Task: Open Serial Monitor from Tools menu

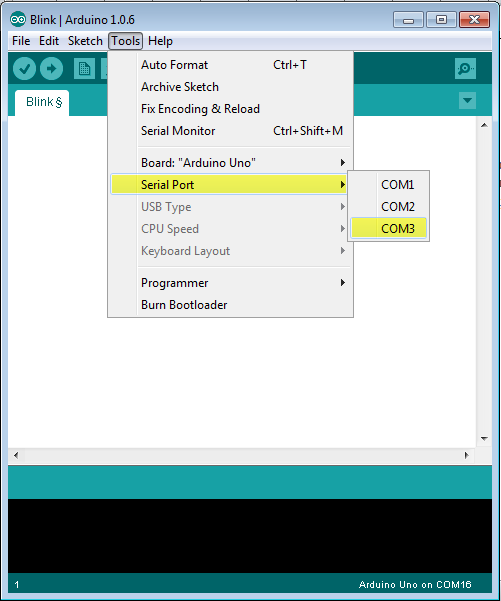Action: point(230,131)
